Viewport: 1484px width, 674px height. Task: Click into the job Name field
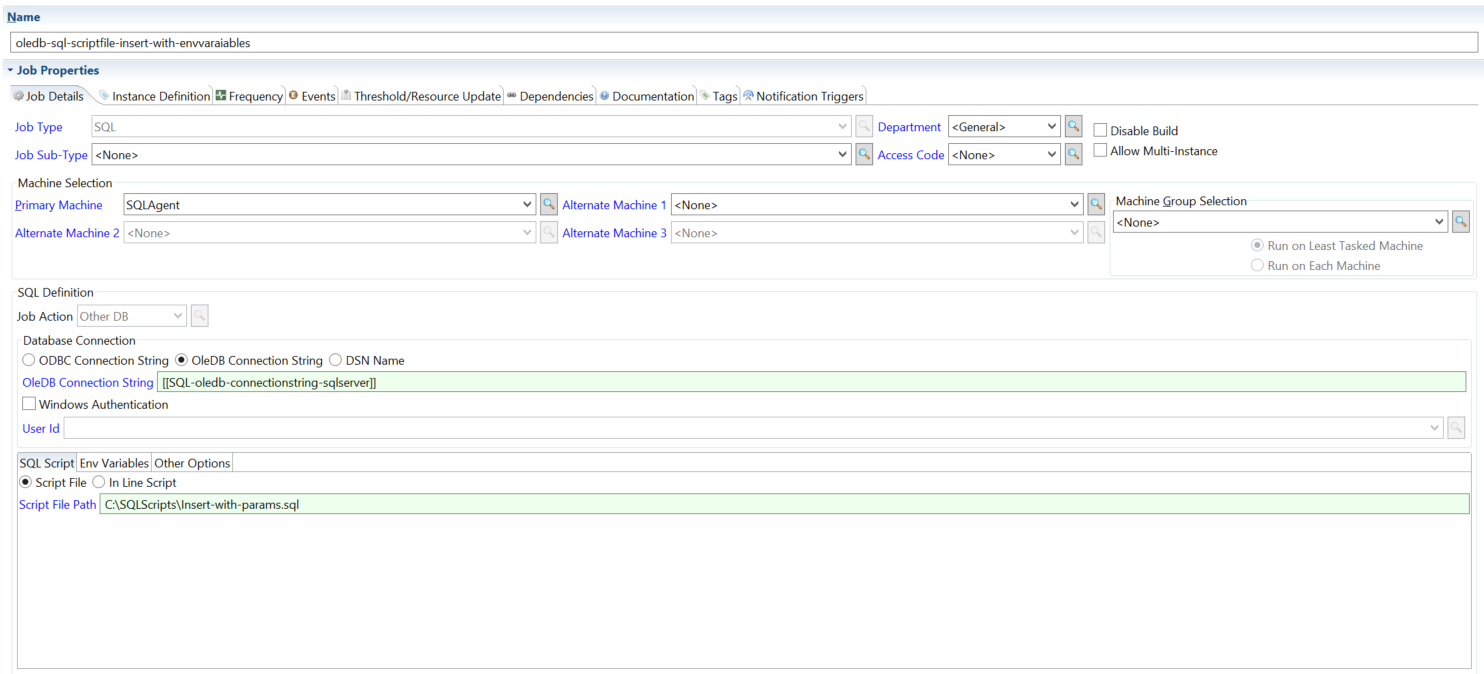point(743,43)
